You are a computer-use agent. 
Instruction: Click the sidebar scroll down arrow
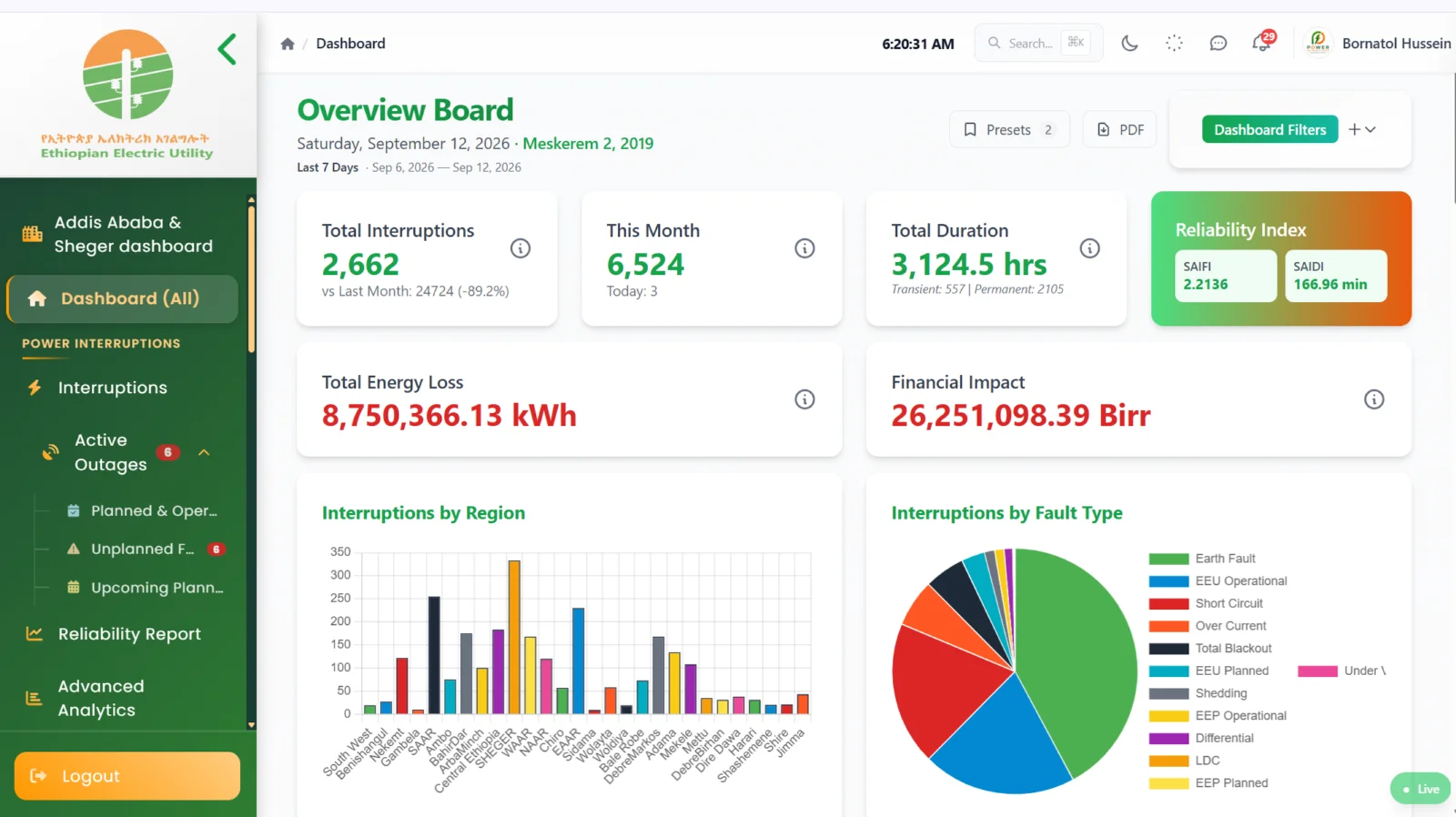[251, 725]
